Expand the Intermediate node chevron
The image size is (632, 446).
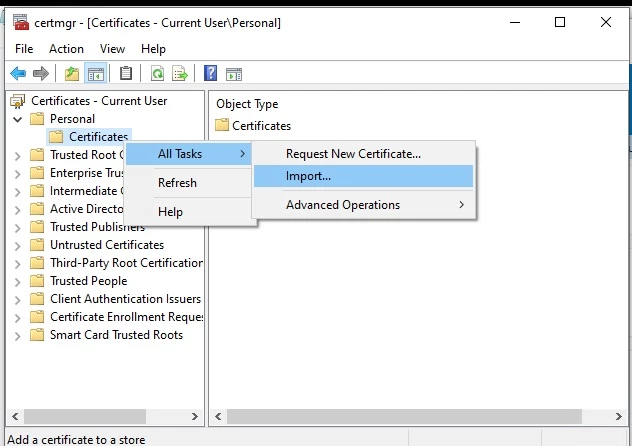pyautogui.click(x=17, y=191)
